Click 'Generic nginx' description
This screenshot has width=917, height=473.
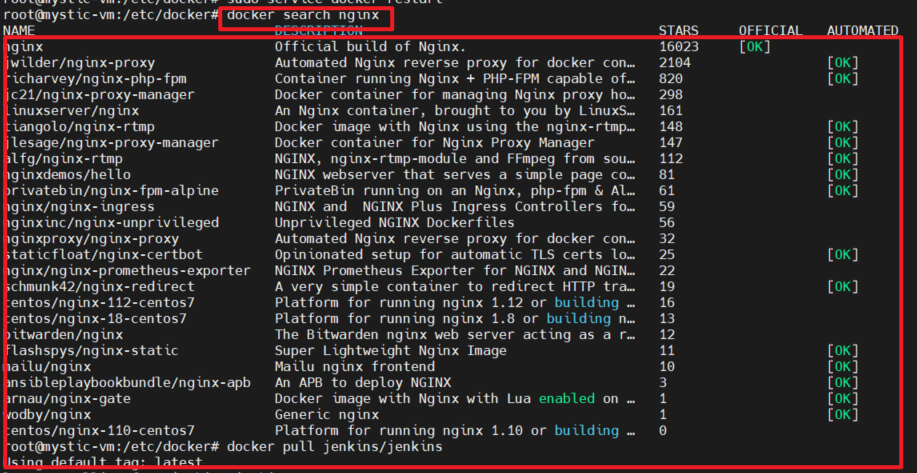coord(327,415)
